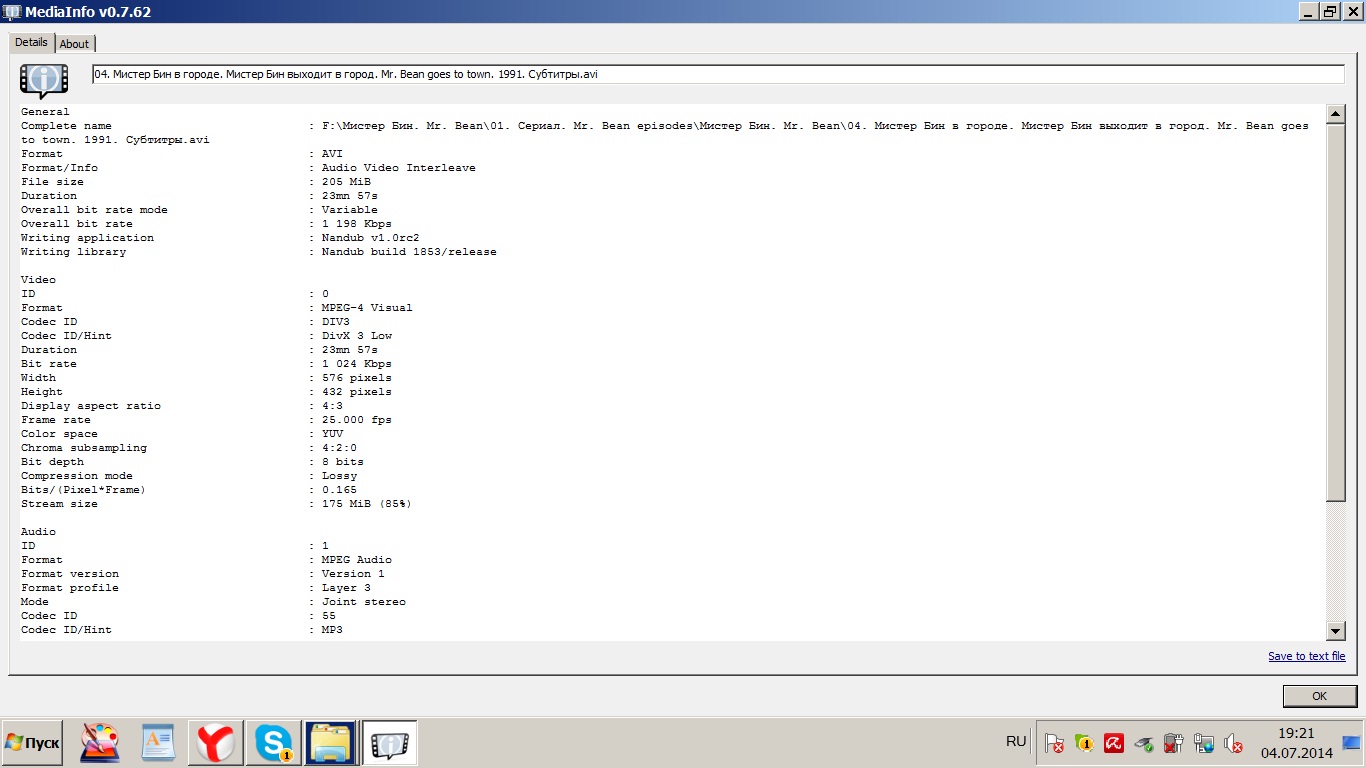Click the scrollbar up arrow
Image resolution: width=1366 pixels, height=768 pixels.
(x=1335, y=114)
